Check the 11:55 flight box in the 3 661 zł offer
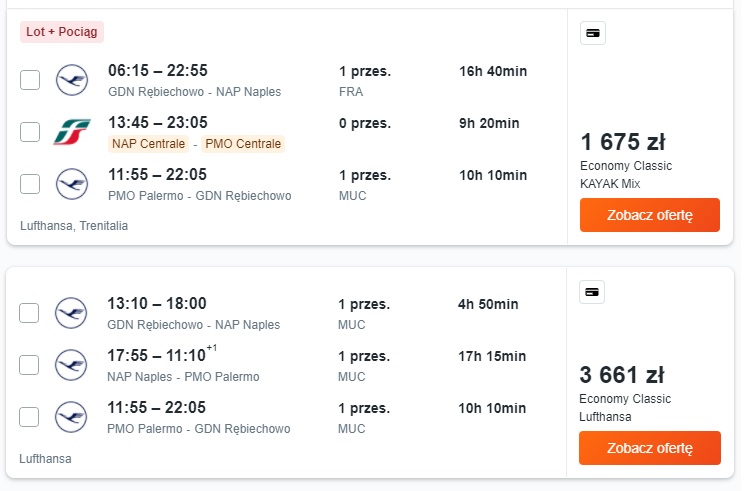This screenshot has height=491, width=745. [x=29, y=417]
